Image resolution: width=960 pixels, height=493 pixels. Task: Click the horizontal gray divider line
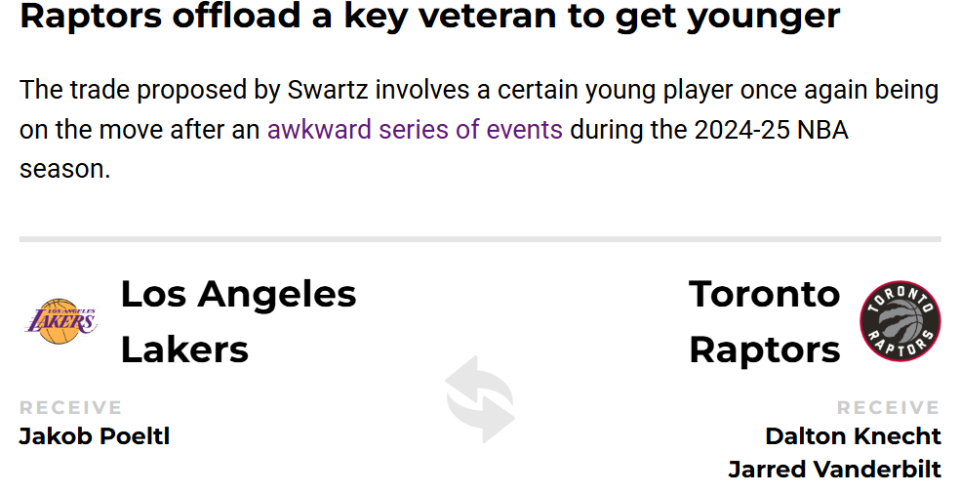point(480,239)
